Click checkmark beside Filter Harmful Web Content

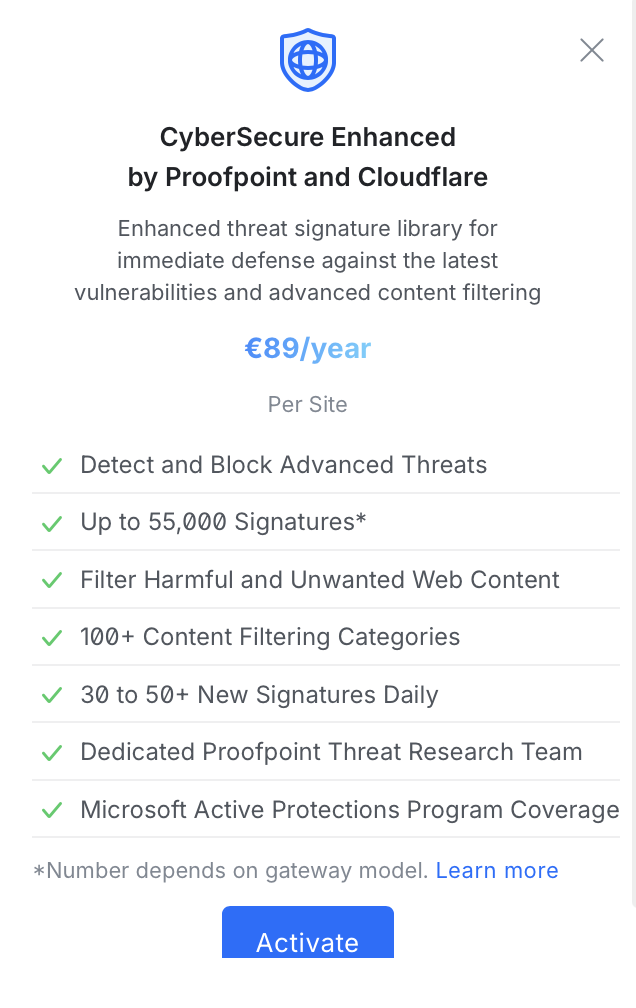coord(51,581)
